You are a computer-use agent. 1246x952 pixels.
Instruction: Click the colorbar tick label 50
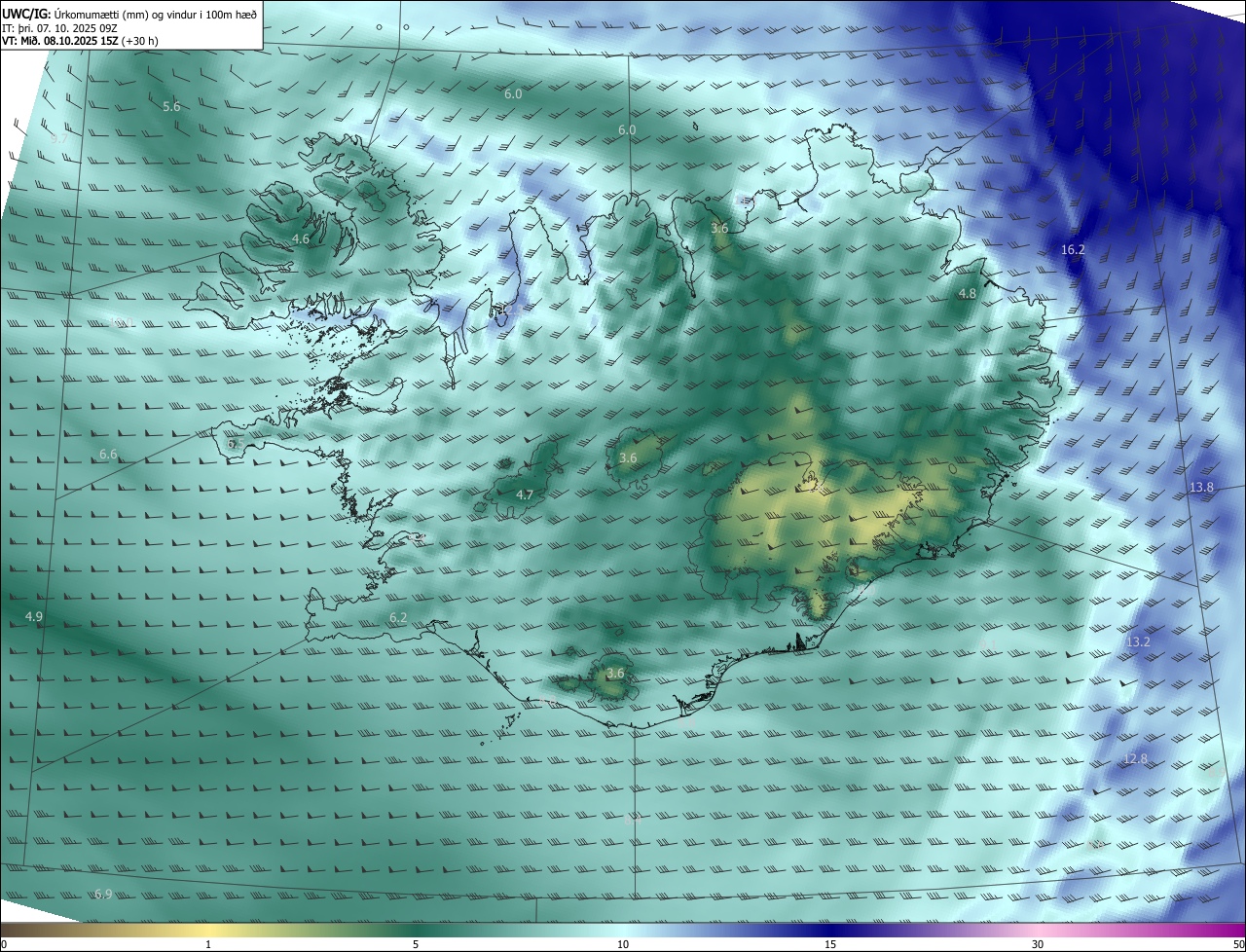[x=1238, y=944]
